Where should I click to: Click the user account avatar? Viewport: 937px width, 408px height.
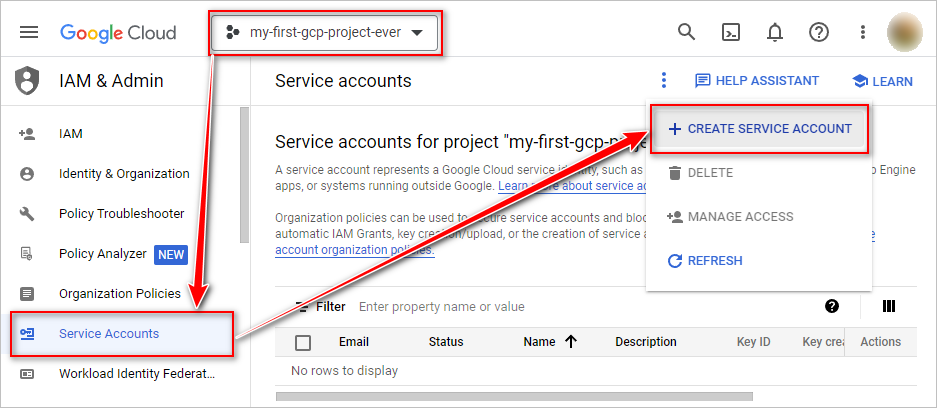pos(905,32)
